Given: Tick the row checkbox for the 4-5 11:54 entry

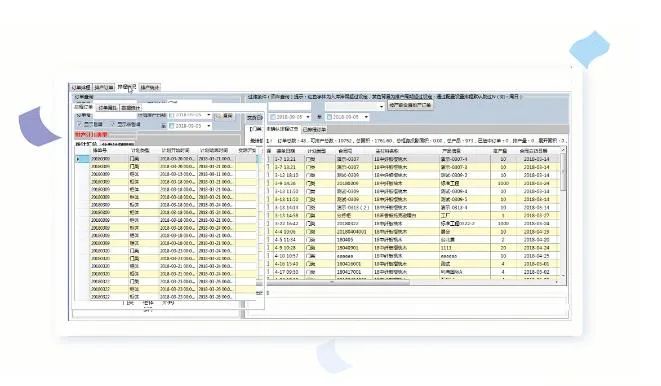Looking at the screenshot, I should point(268,239).
